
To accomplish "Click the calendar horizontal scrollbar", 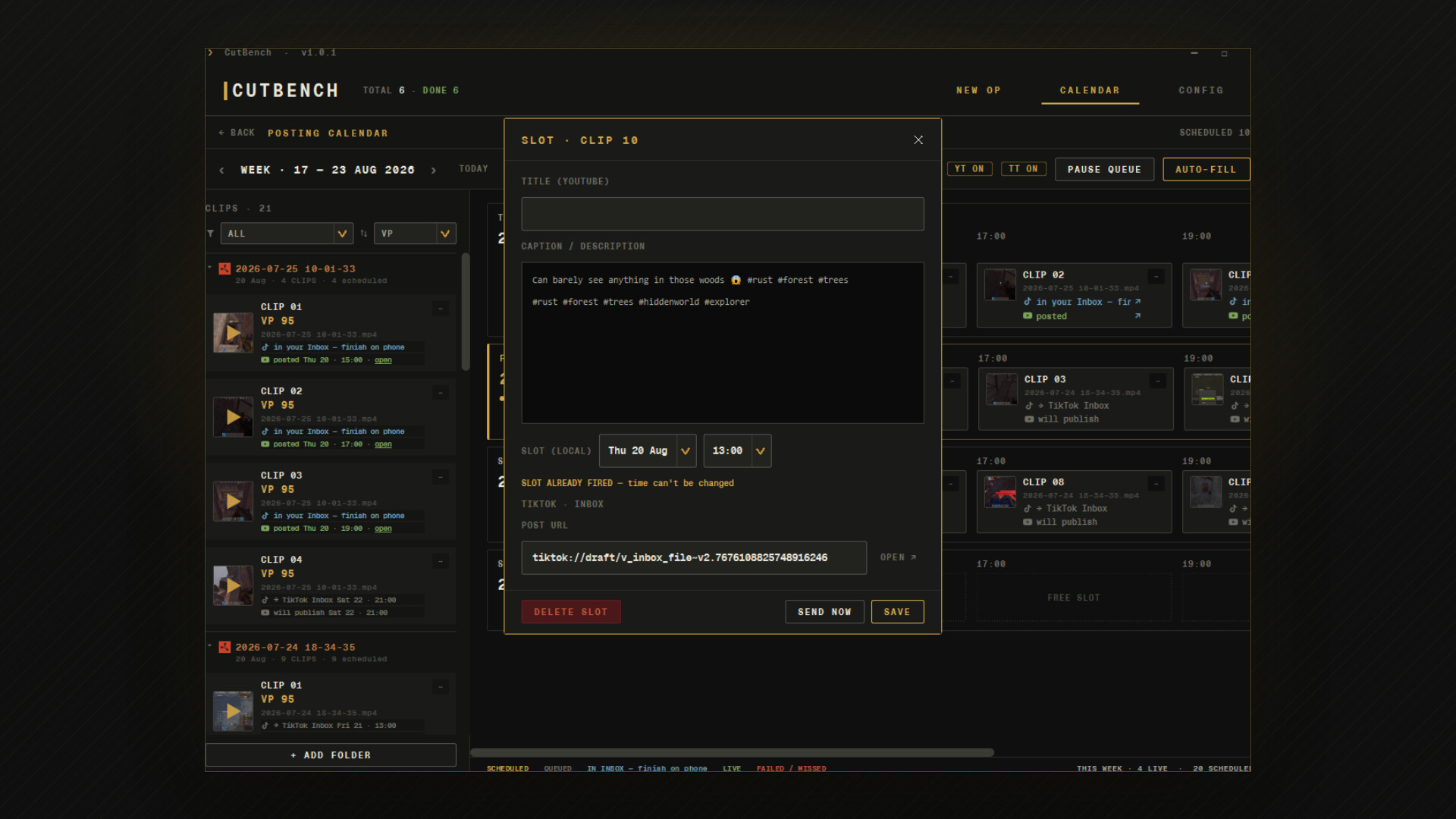I will click(732, 752).
